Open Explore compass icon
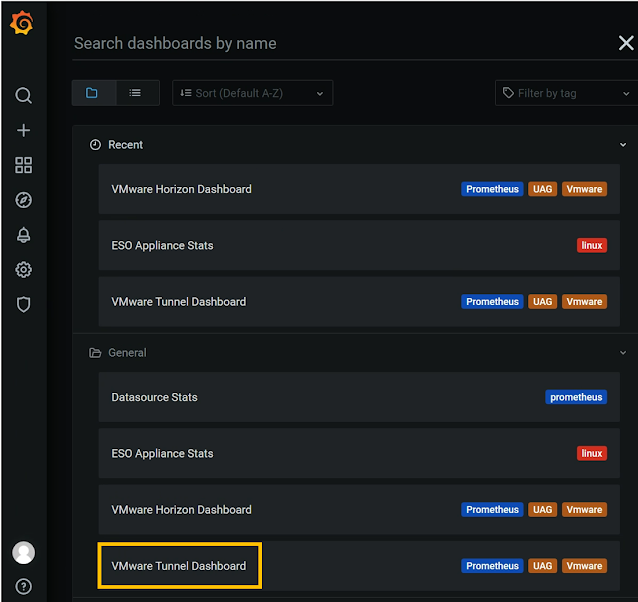This screenshot has width=638, height=602. [23, 200]
